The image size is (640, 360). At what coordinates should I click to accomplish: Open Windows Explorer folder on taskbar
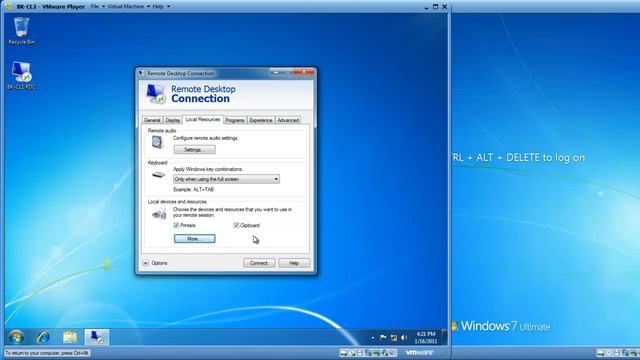(70, 337)
